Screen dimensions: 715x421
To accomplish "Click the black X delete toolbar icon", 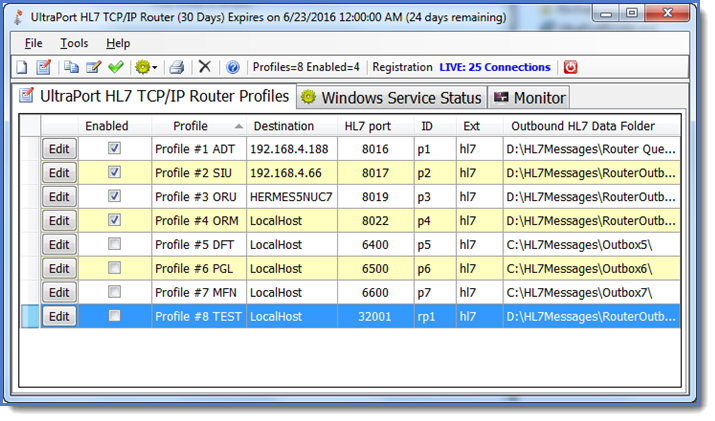I will (x=205, y=67).
